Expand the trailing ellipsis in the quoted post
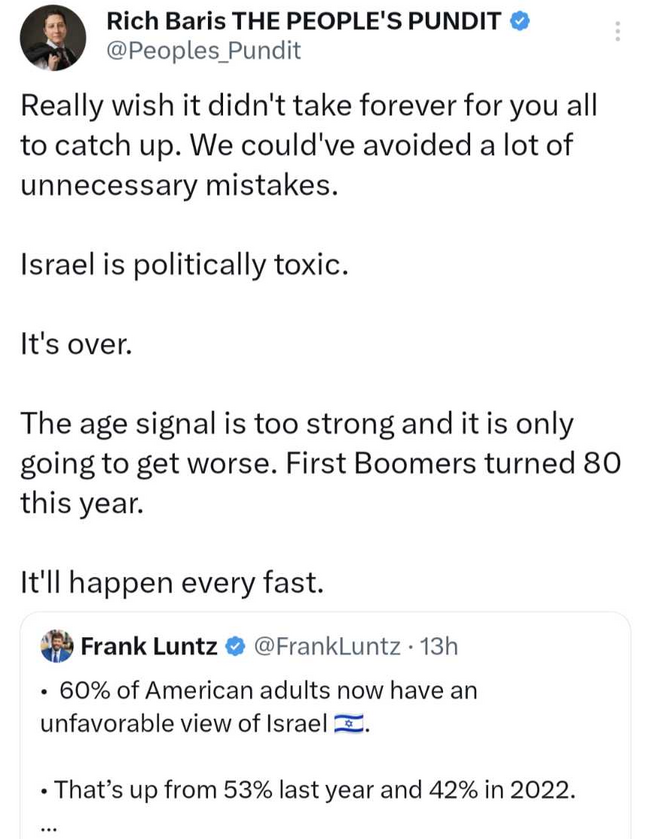Viewport: 651px width, 839px height. (x=50, y=826)
